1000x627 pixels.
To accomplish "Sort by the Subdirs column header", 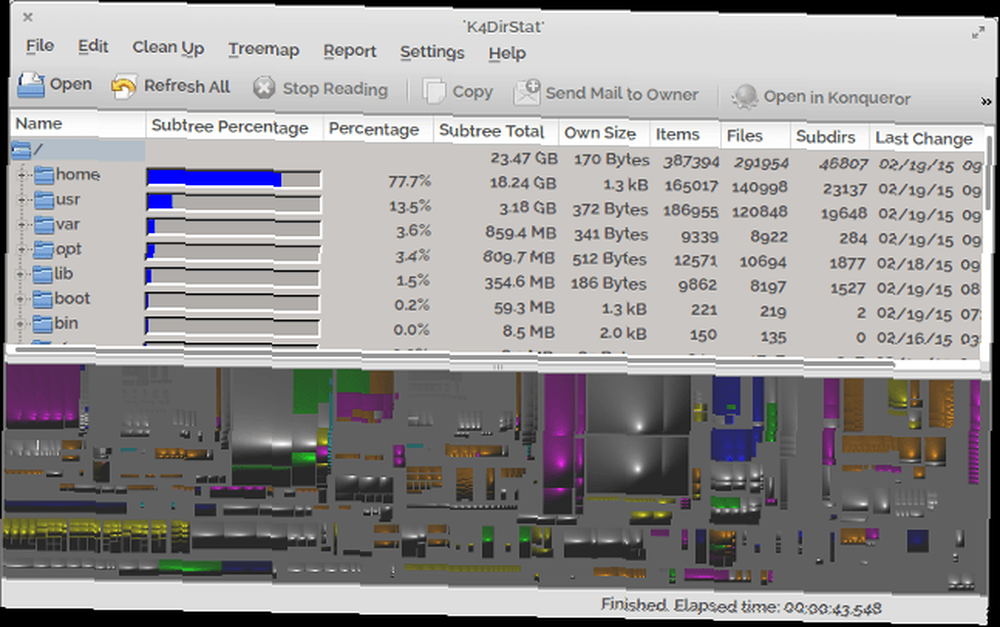I will pyautogui.click(x=830, y=138).
